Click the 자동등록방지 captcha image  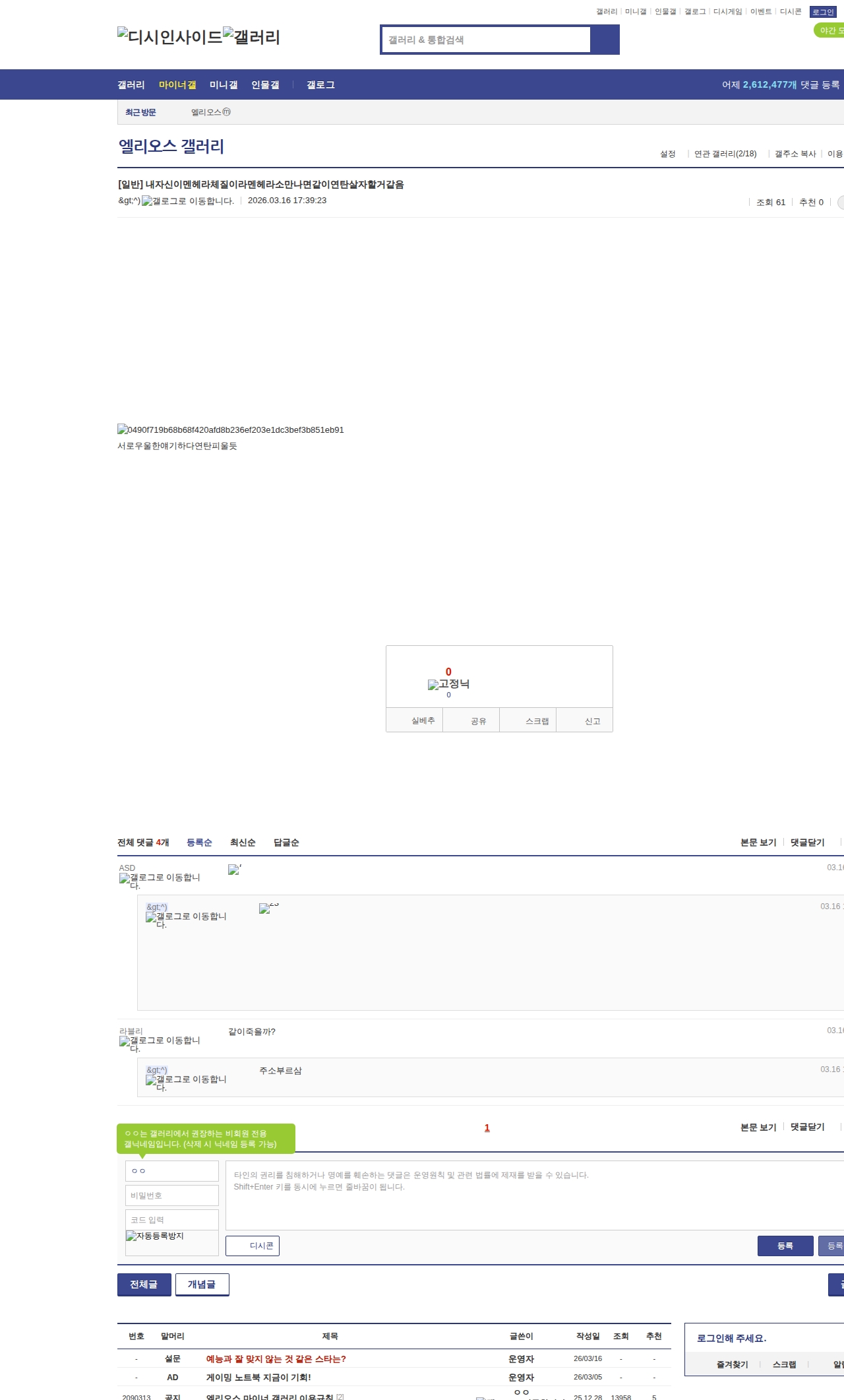(155, 1236)
